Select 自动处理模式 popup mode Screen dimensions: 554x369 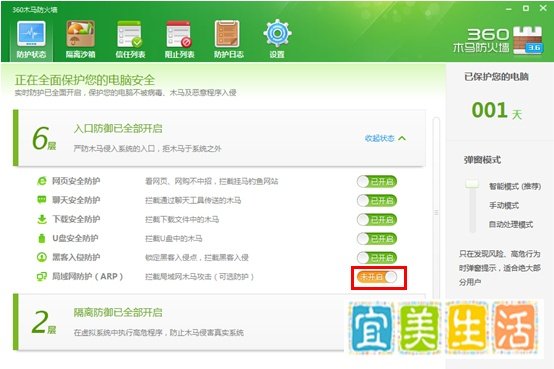[511, 224]
